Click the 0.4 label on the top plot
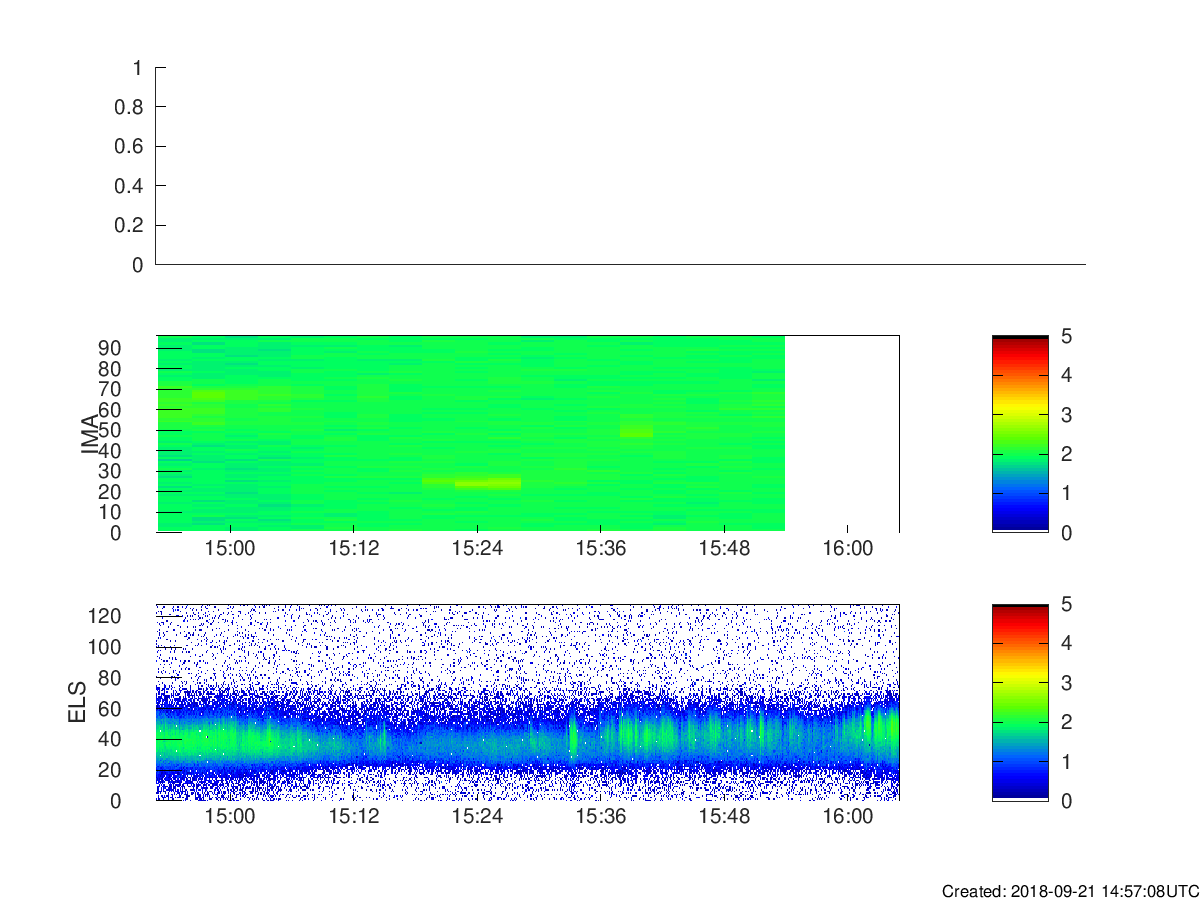Viewport: 1200px width, 900px height. (x=131, y=186)
